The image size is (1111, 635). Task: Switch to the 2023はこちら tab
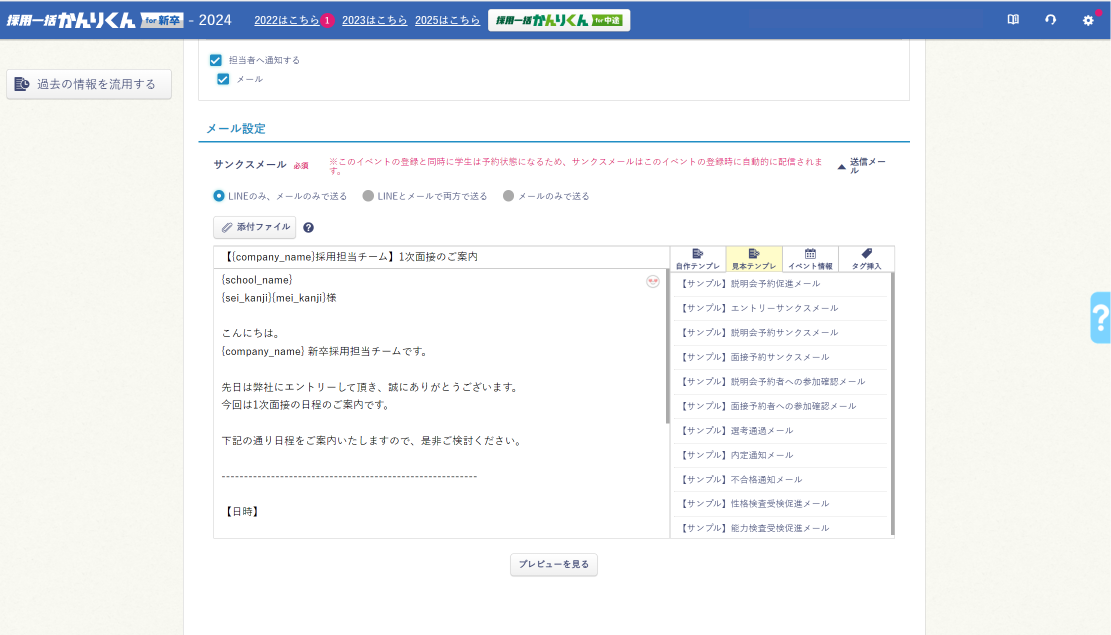pyautogui.click(x=374, y=19)
